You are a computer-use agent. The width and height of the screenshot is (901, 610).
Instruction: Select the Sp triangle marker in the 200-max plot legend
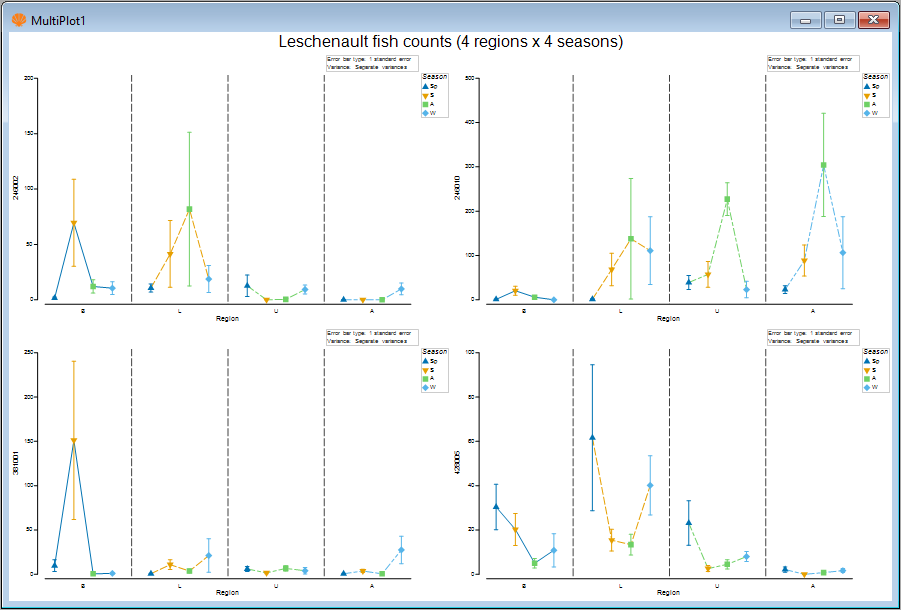[426, 86]
